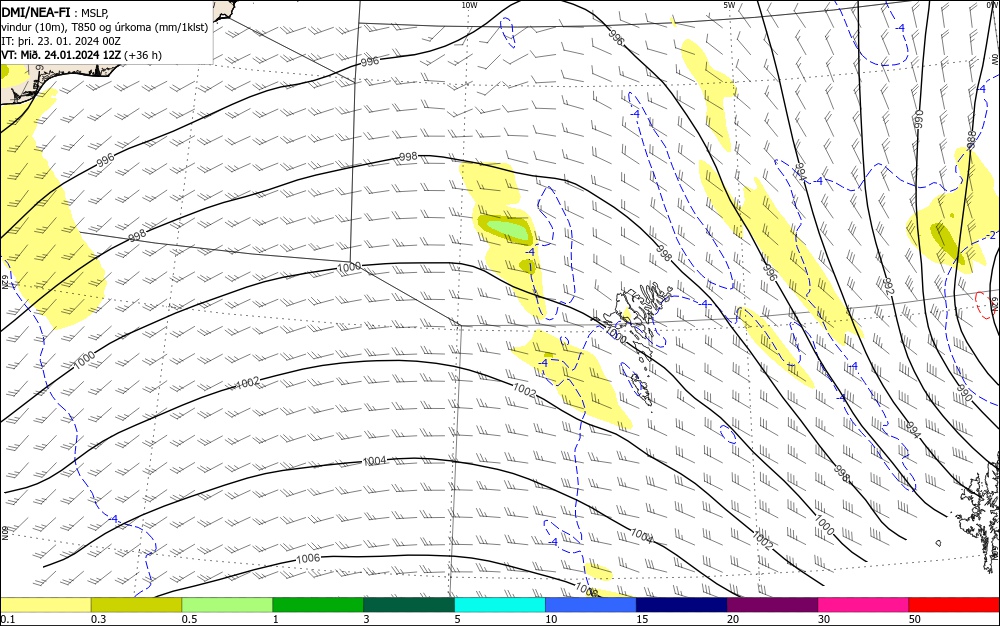The image size is (1000, 626).
Task: Pick the blue 10–15 legend swatch
Action: click(591, 605)
